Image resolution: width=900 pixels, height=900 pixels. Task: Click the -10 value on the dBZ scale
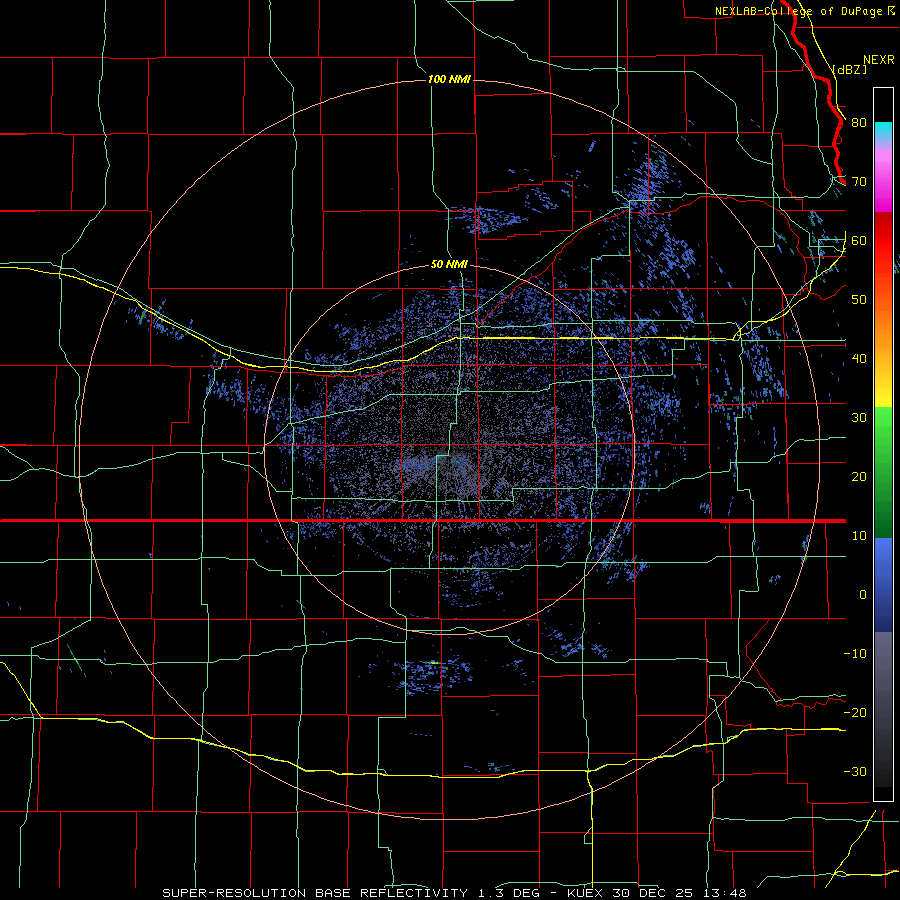(x=855, y=654)
